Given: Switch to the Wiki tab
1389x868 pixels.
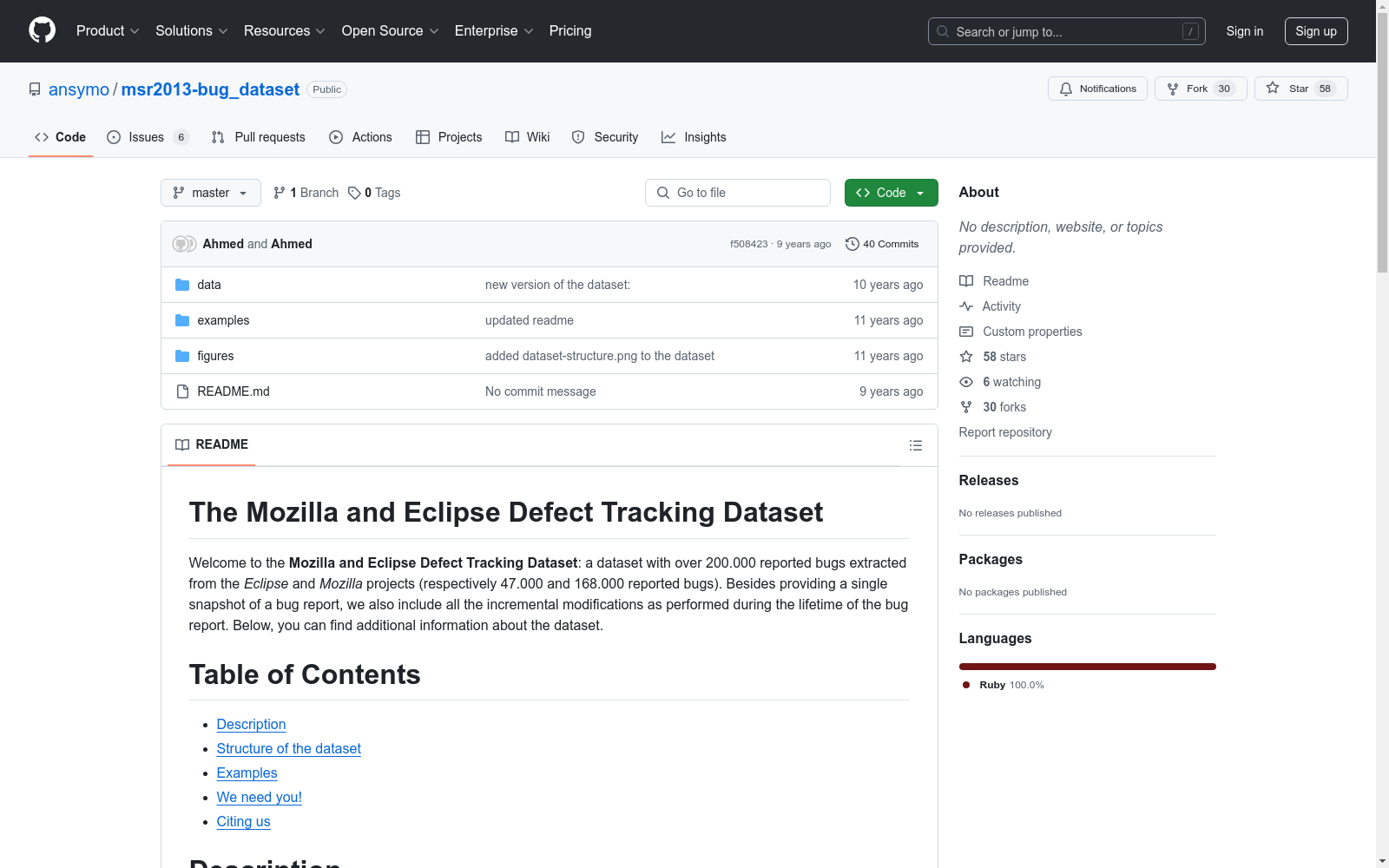Looking at the screenshot, I should [x=528, y=137].
